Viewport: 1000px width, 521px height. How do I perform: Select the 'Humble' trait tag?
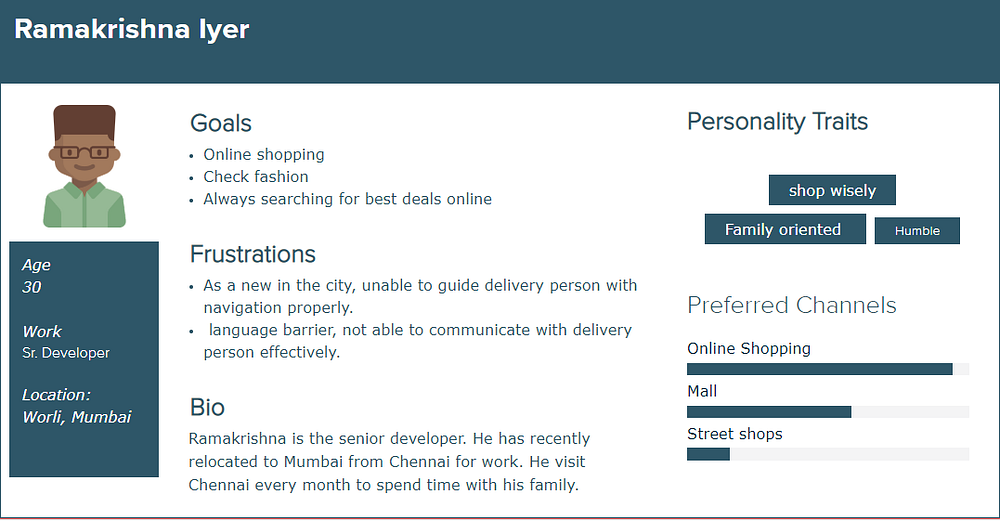point(917,231)
